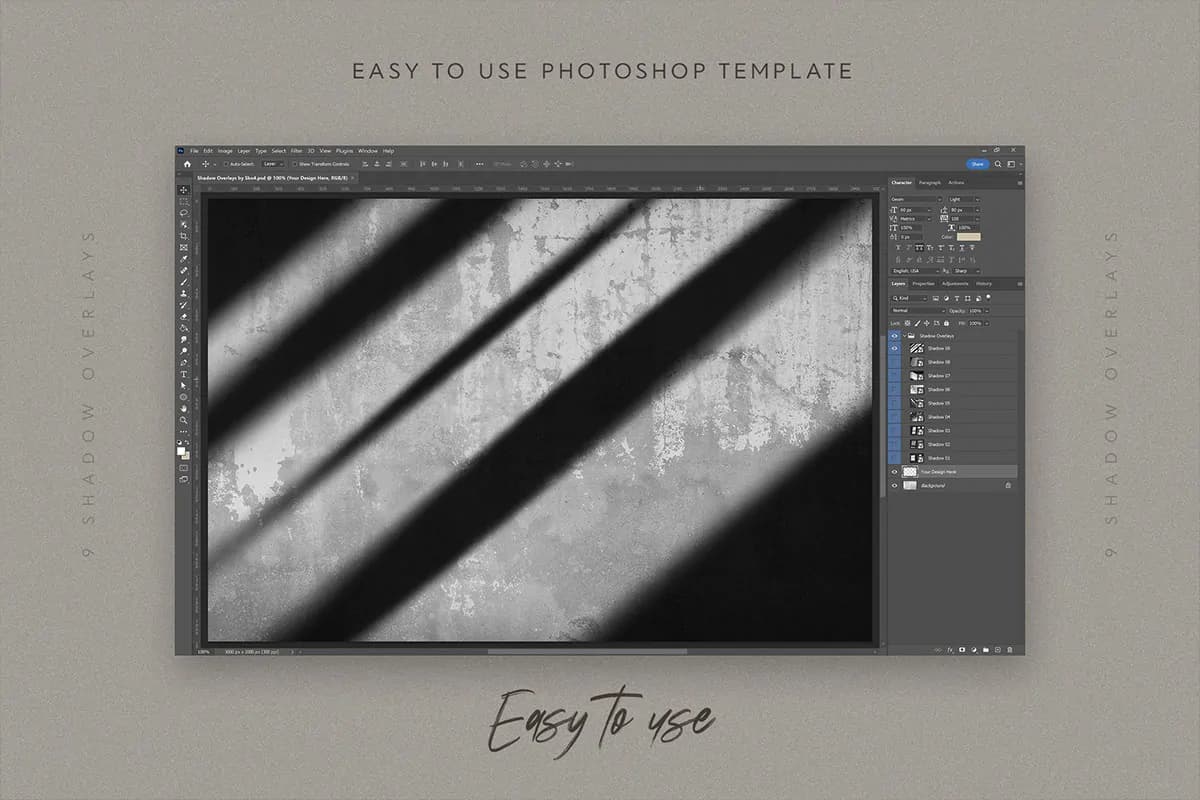1200x800 pixels.
Task: Hide the Background layer
Action: coord(895,485)
